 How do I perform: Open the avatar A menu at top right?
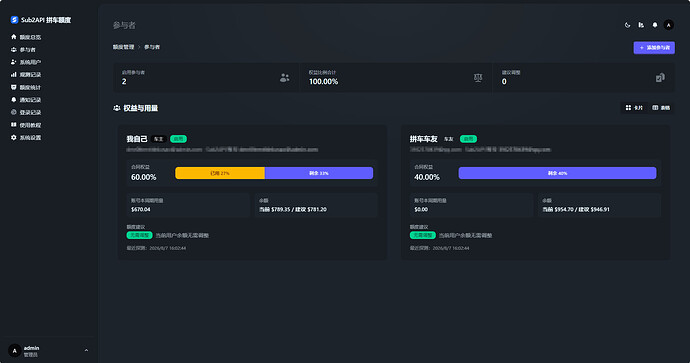tap(668, 25)
